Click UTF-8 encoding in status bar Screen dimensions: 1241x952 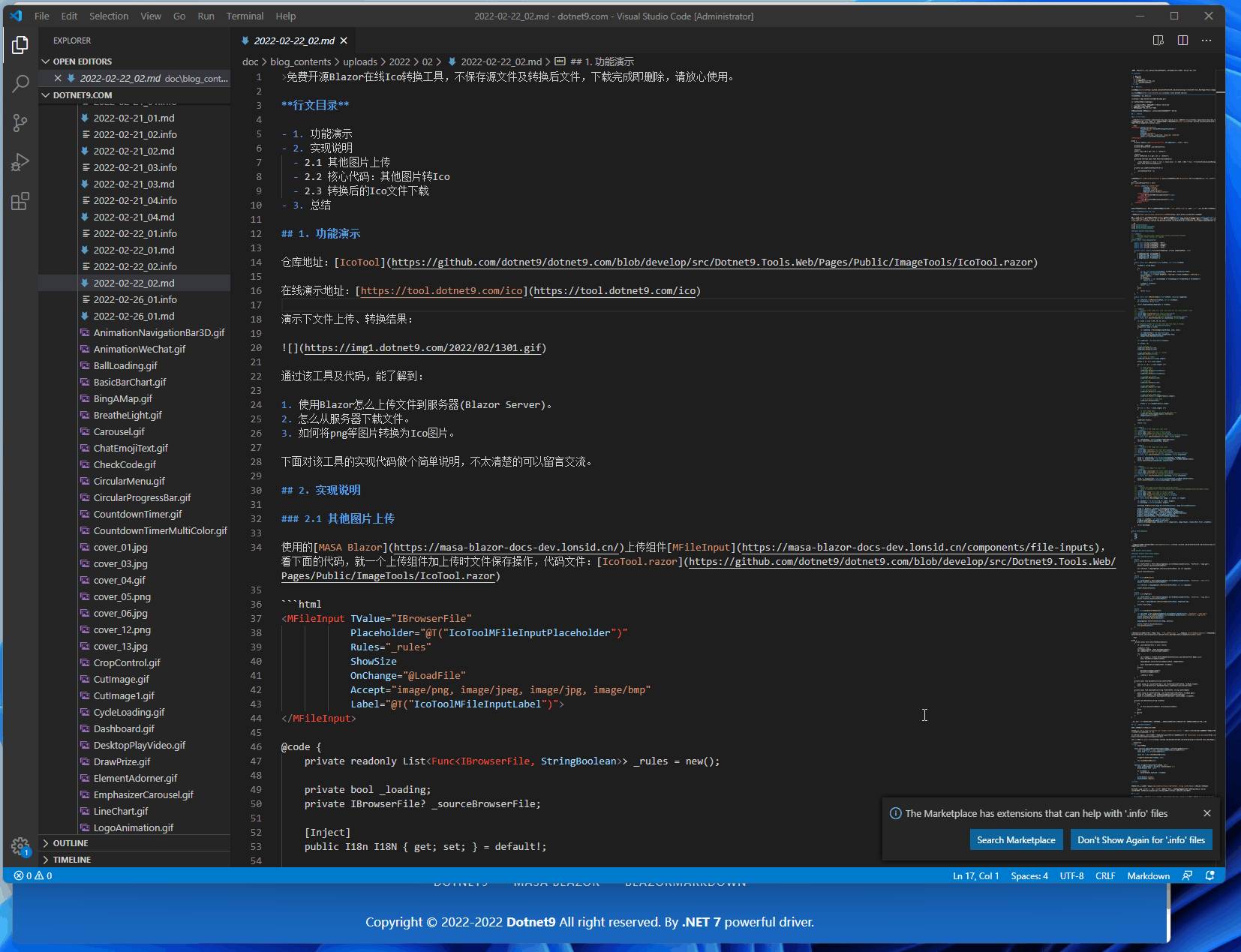click(x=1071, y=875)
